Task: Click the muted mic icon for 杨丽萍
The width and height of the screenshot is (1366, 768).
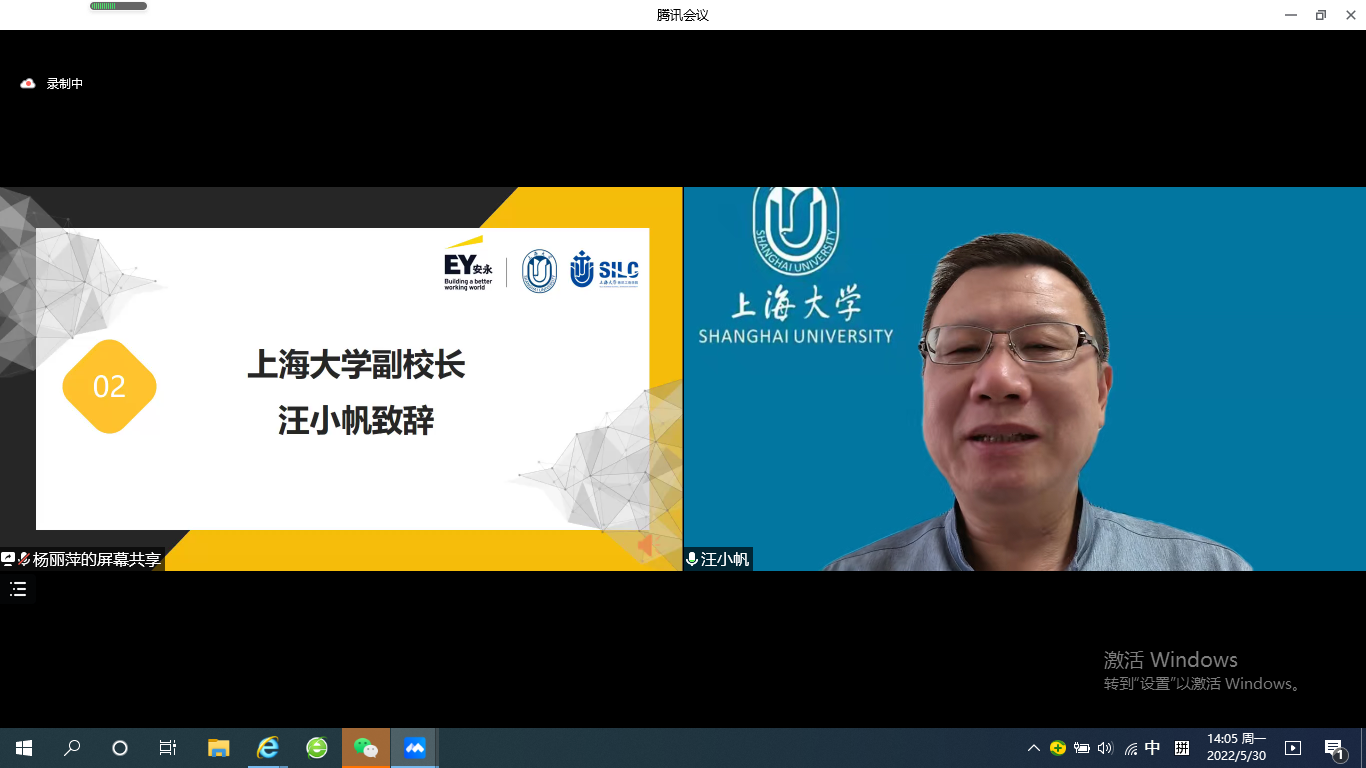Action: pos(23,560)
